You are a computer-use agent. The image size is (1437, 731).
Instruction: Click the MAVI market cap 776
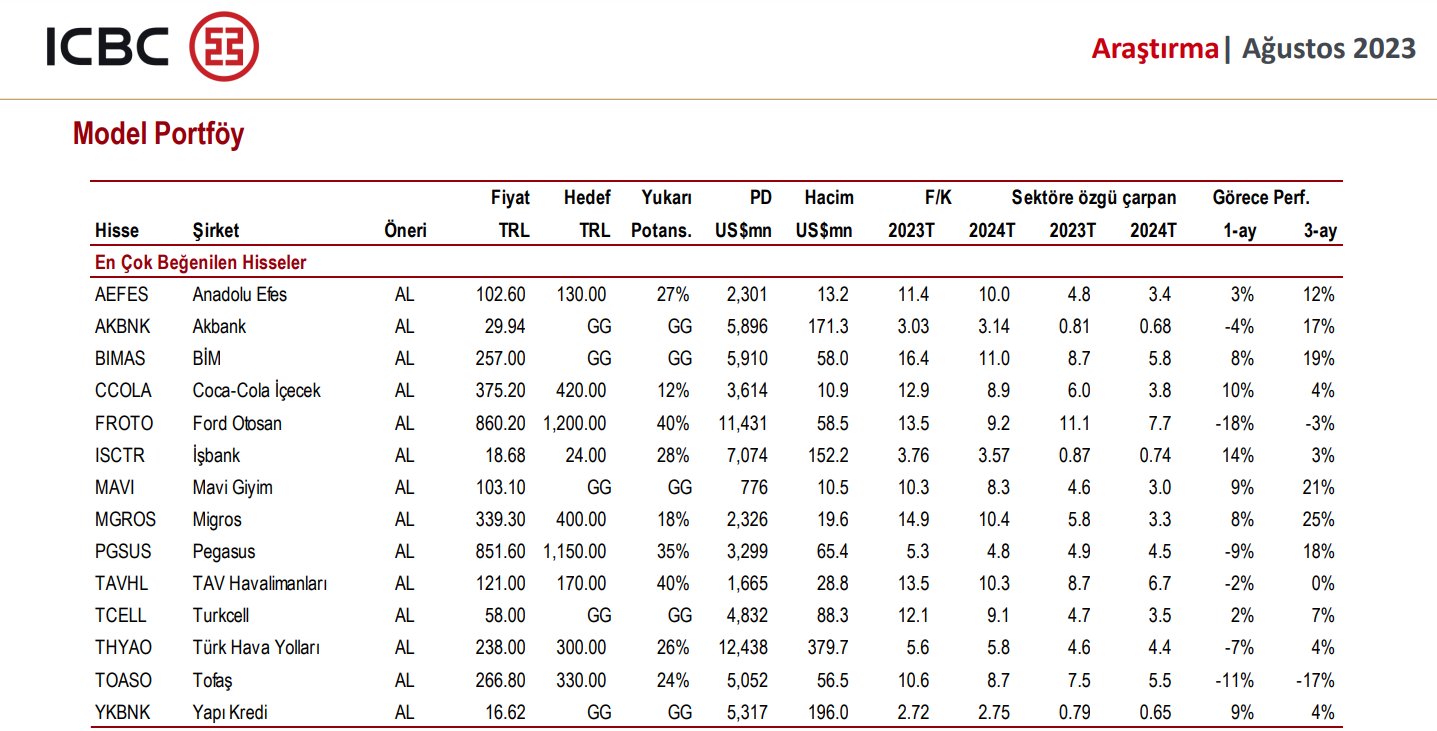(755, 487)
